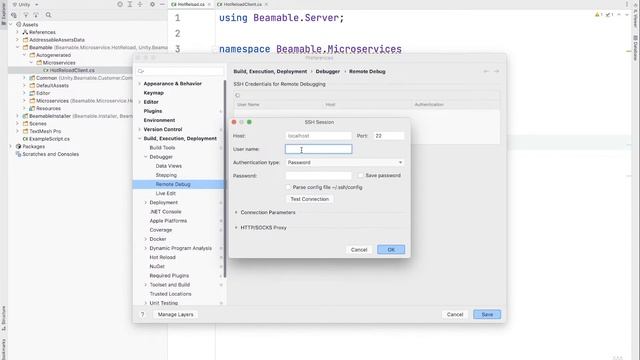The height and width of the screenshot is (360, 640).
Task: Expand the Docker settings node
Action: (146, 239)
